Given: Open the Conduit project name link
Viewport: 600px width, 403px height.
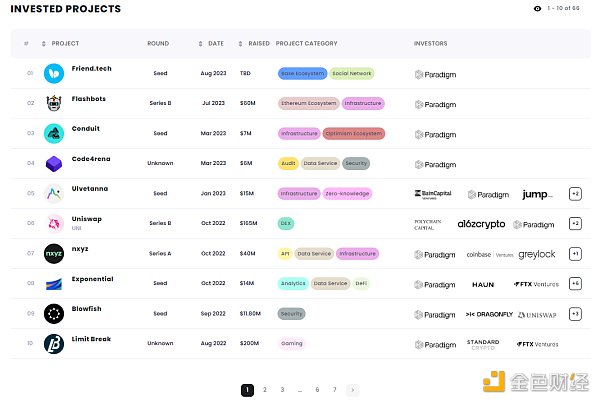Looking at the screenshot, I should (86, 129).
